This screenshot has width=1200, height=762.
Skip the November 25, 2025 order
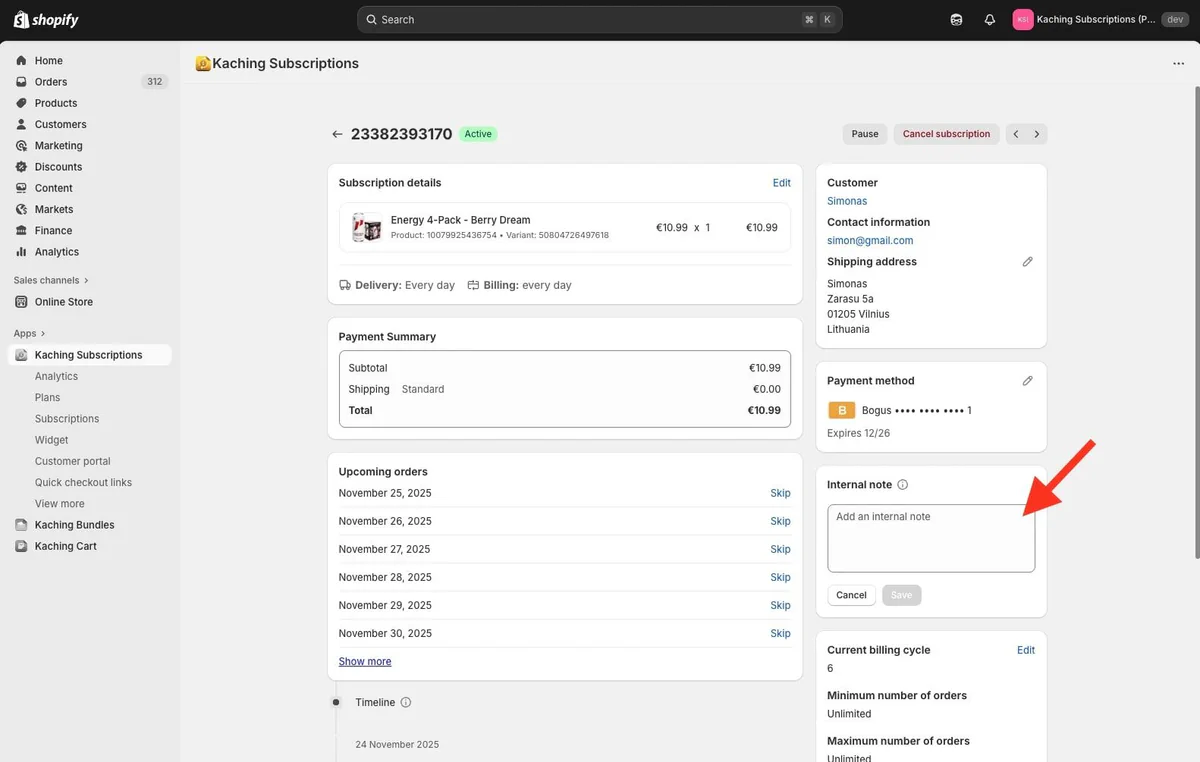781,493
